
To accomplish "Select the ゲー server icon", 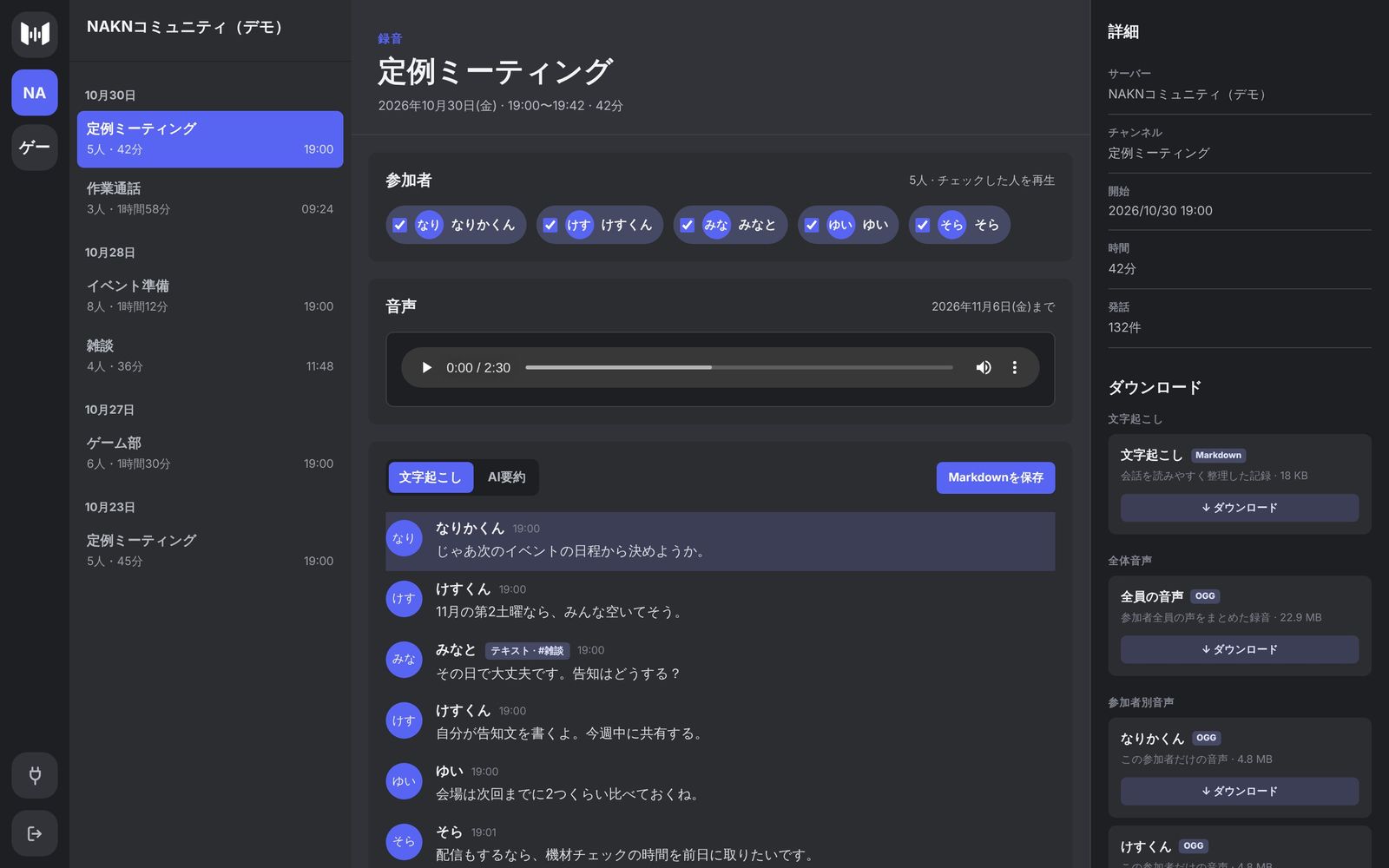I will [35, 148].
